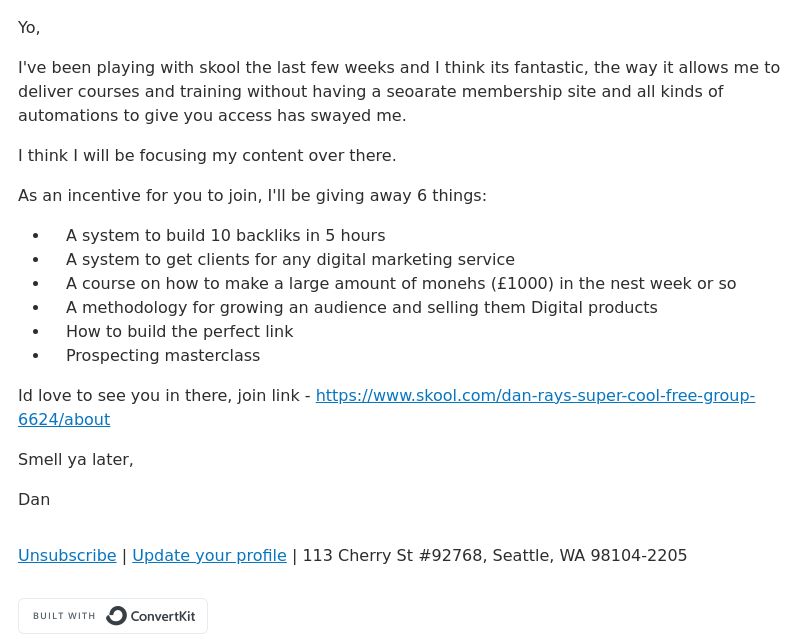Click the Built with ConvertKit badge
Viewport: 800px width, 639px height.
click(x=113, y=616)
